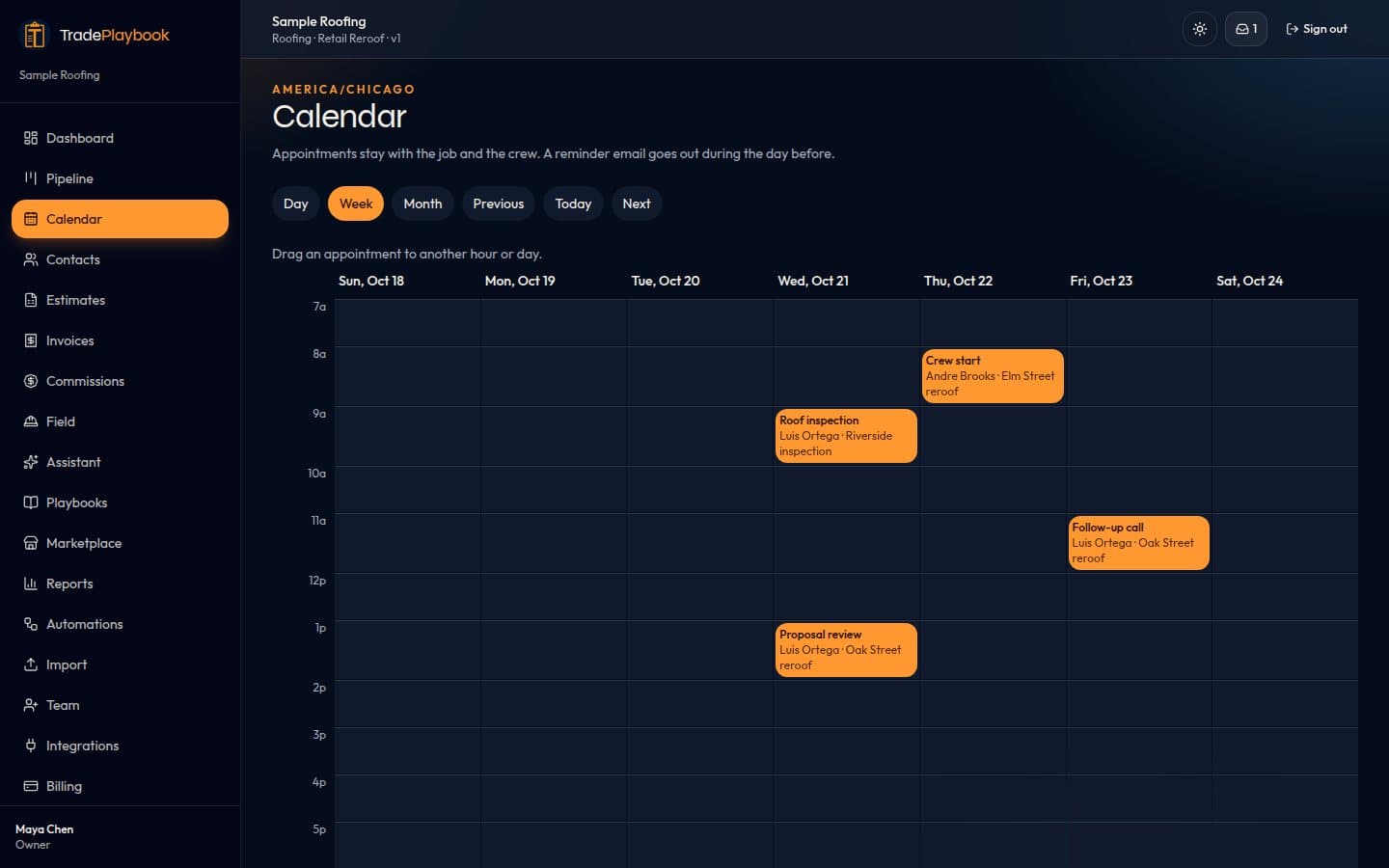The height and width of the screenshot is (868, 1389).
Task: Open the Assistant sparkle icon
Action: coord(31,462)
